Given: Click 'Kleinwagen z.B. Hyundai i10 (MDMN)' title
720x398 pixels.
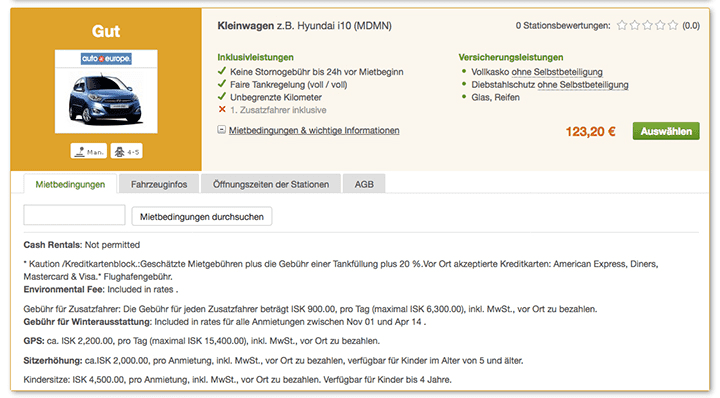Looking at the screenshot, I should coord(304,26).
